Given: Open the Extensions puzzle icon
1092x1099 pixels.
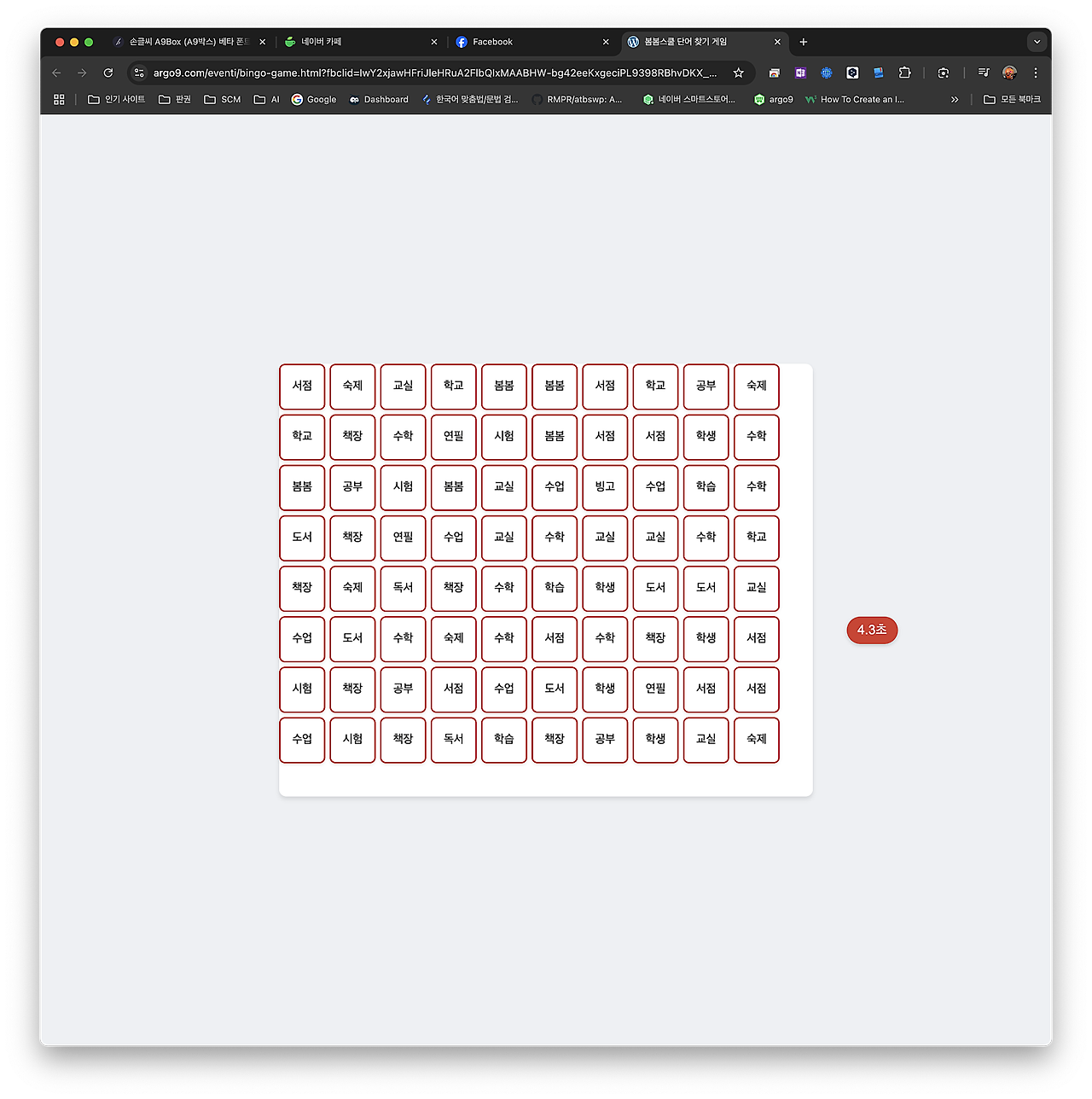Looking at the screenshot, I should [x=905, y=73].
